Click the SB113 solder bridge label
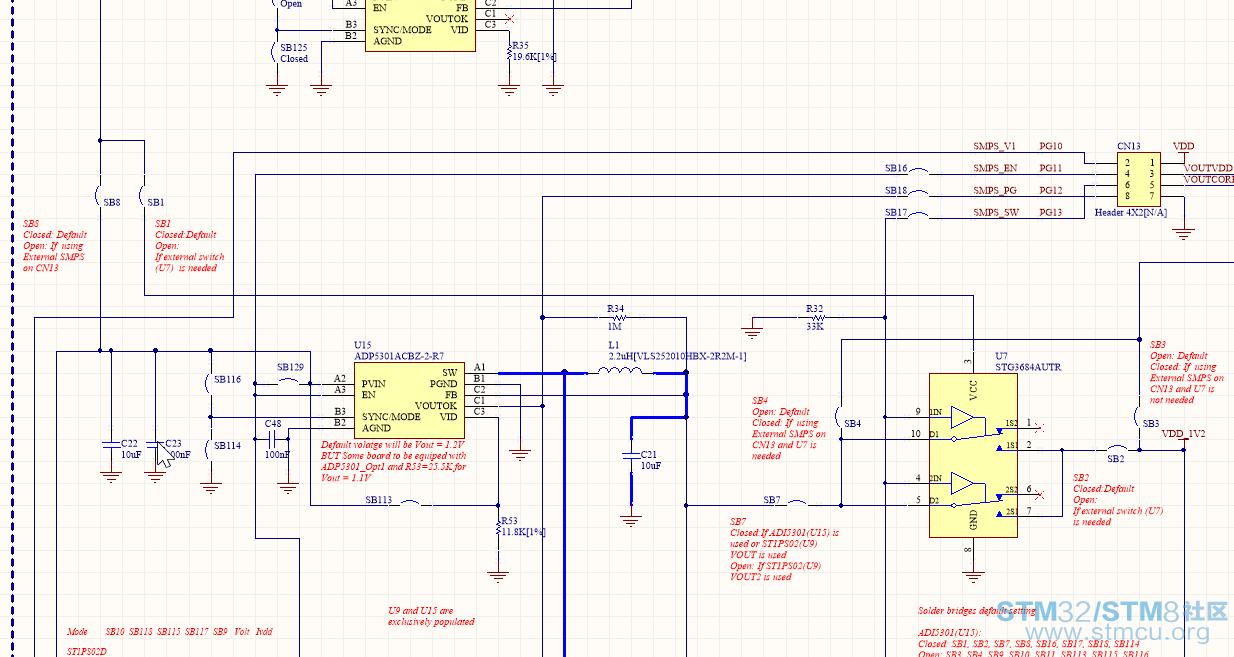The width and height of the screenshot is (1234, 657). [379, 500]
